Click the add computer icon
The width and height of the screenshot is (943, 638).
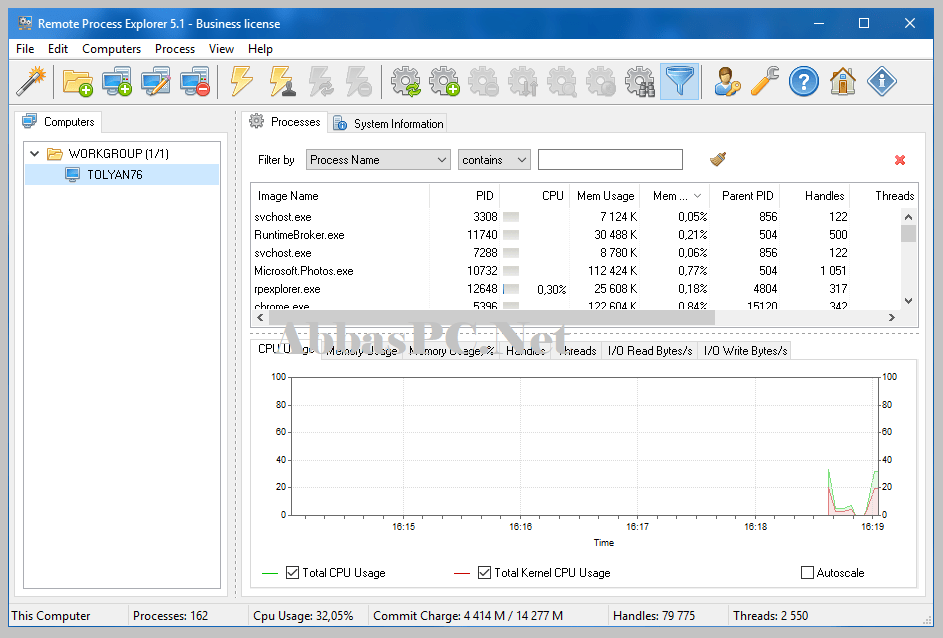(x=117, y=81)
